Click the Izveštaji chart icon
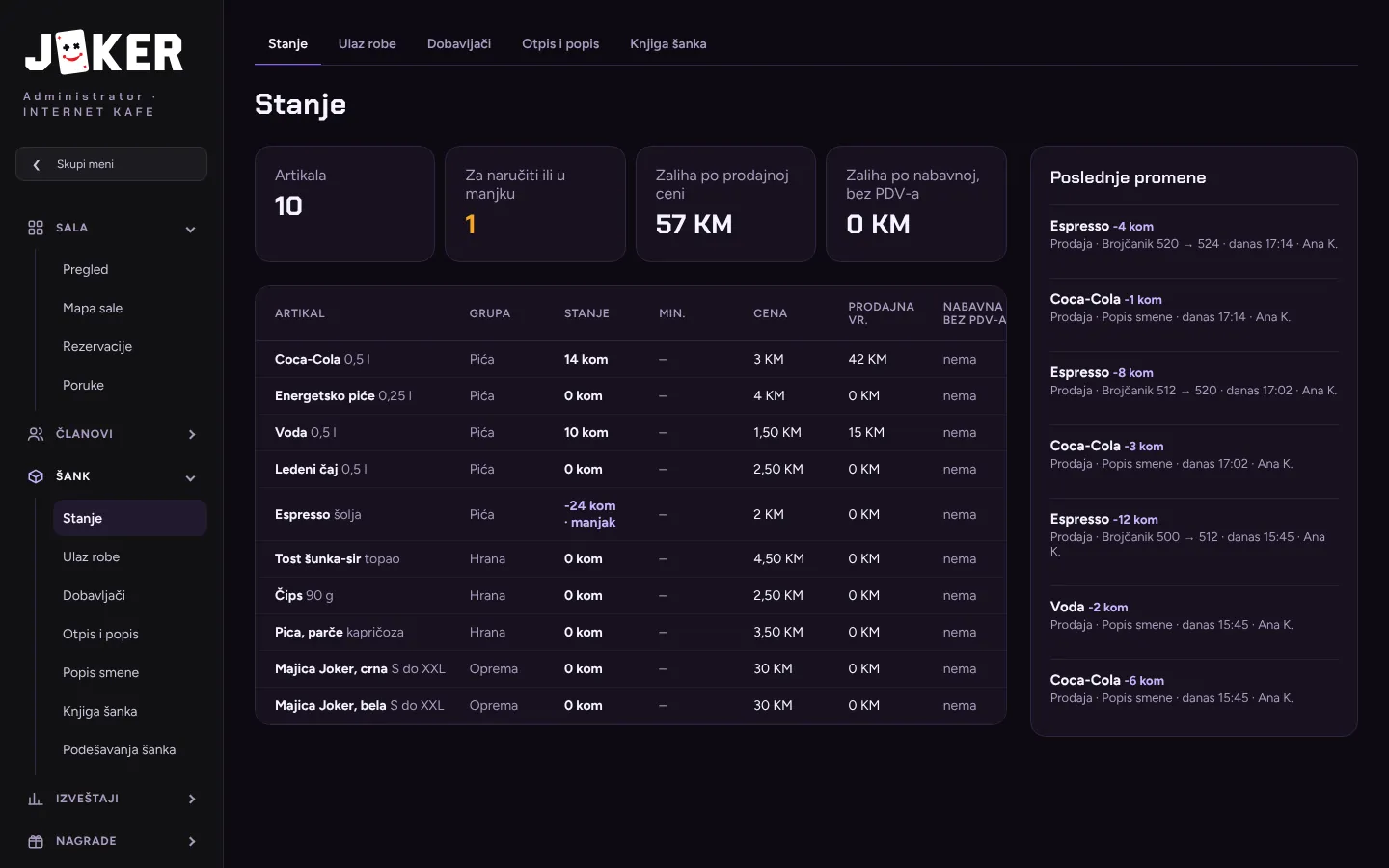This screenshot has height=868, width=1389. [36, 799]
